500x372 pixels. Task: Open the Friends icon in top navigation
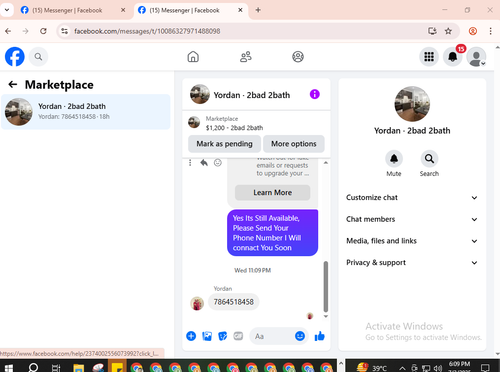click(246, 57)
